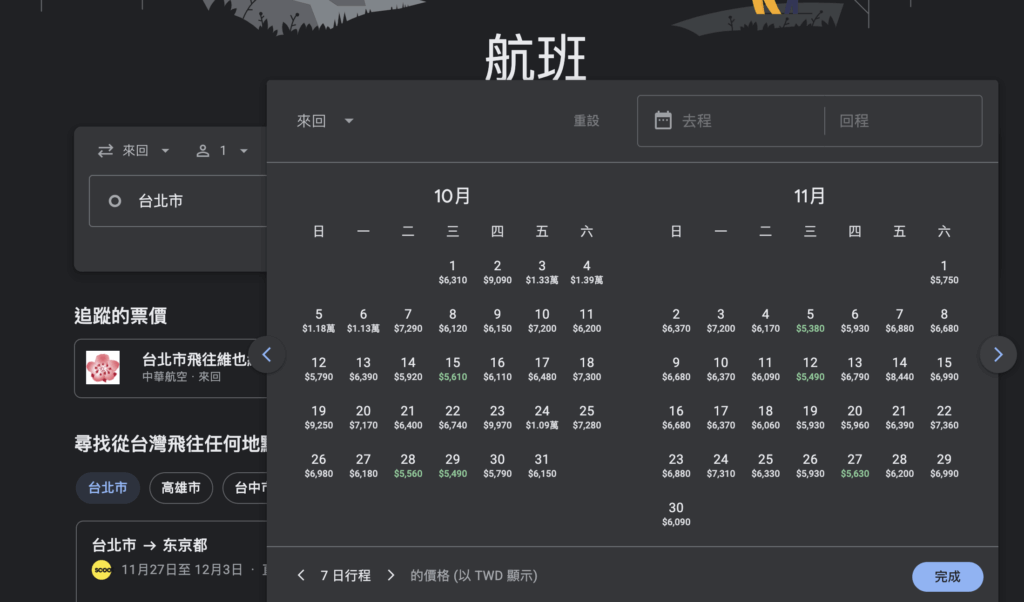Select the 台北市 city chip
Screen dimensions: 1024x602
[108, 488]
